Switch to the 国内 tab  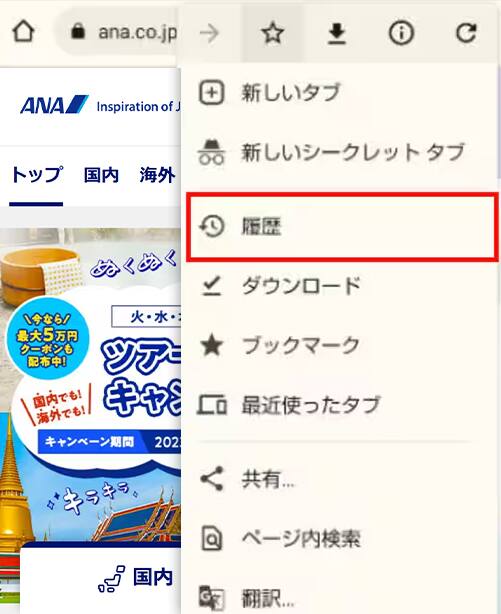click(x=101, y=175)
